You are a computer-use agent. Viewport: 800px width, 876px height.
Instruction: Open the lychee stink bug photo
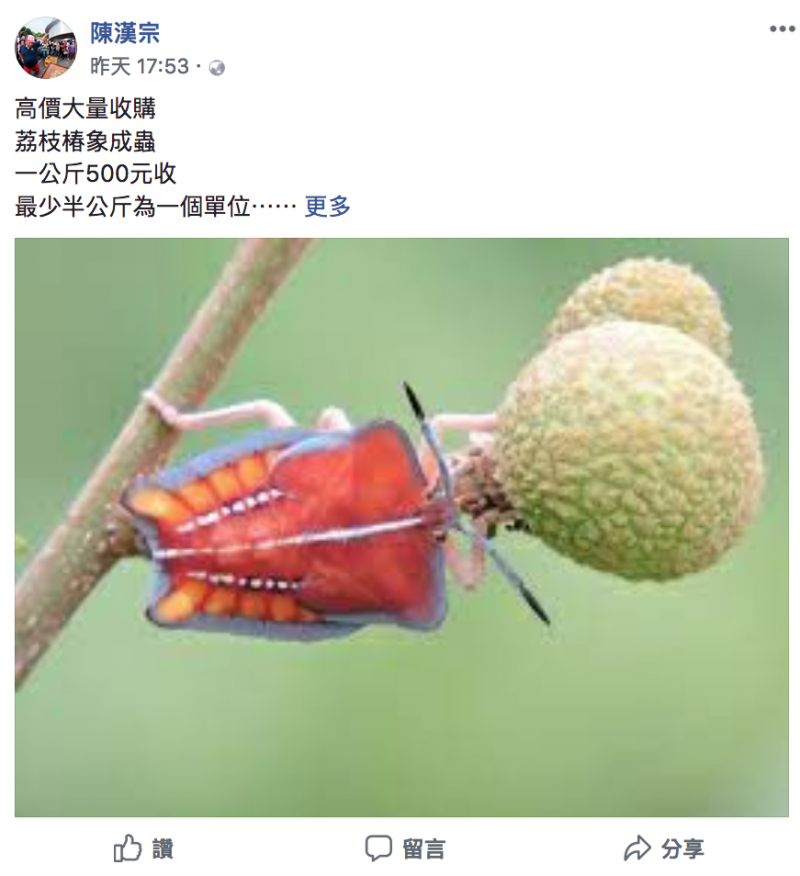[402, 527]
